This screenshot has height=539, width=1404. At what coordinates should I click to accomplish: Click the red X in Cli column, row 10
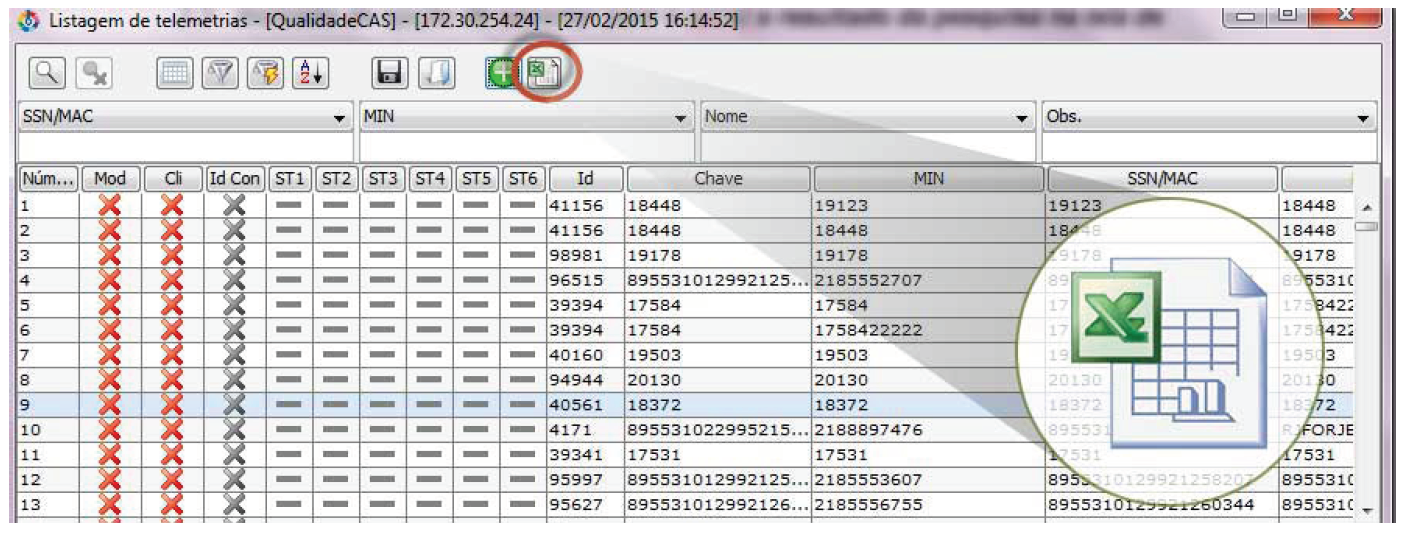[172, 430]
